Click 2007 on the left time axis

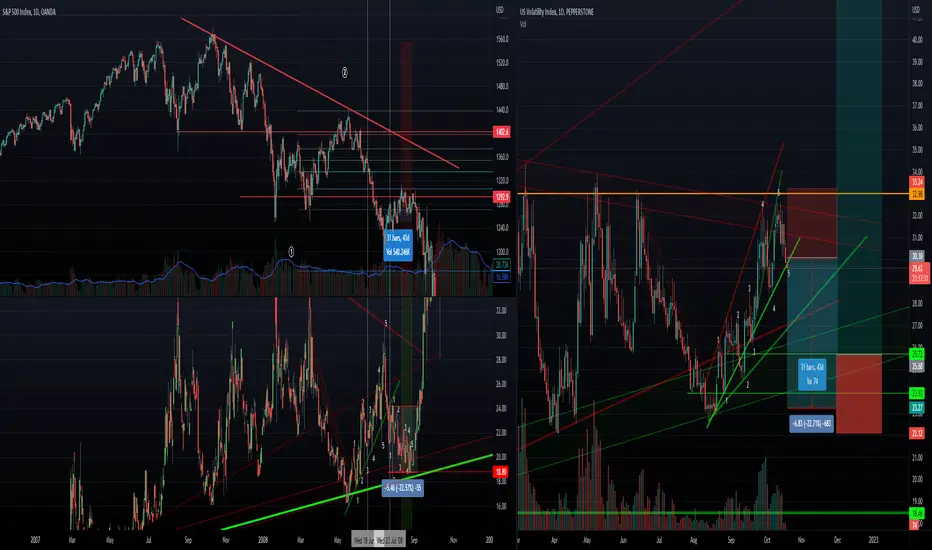tap(35, 540)
